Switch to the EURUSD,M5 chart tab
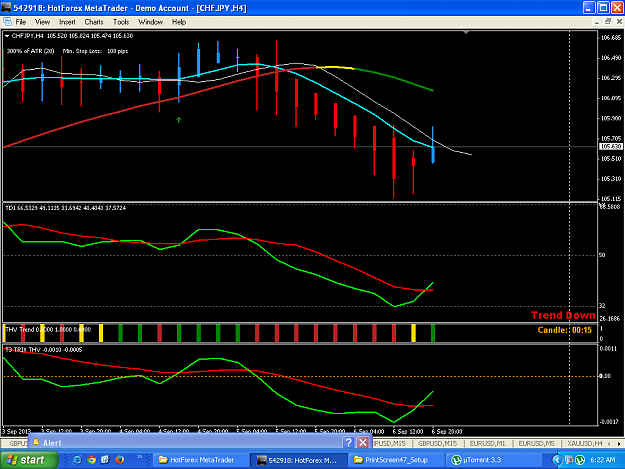The width and height of the screenshot is (625, 469). point(536,443)
